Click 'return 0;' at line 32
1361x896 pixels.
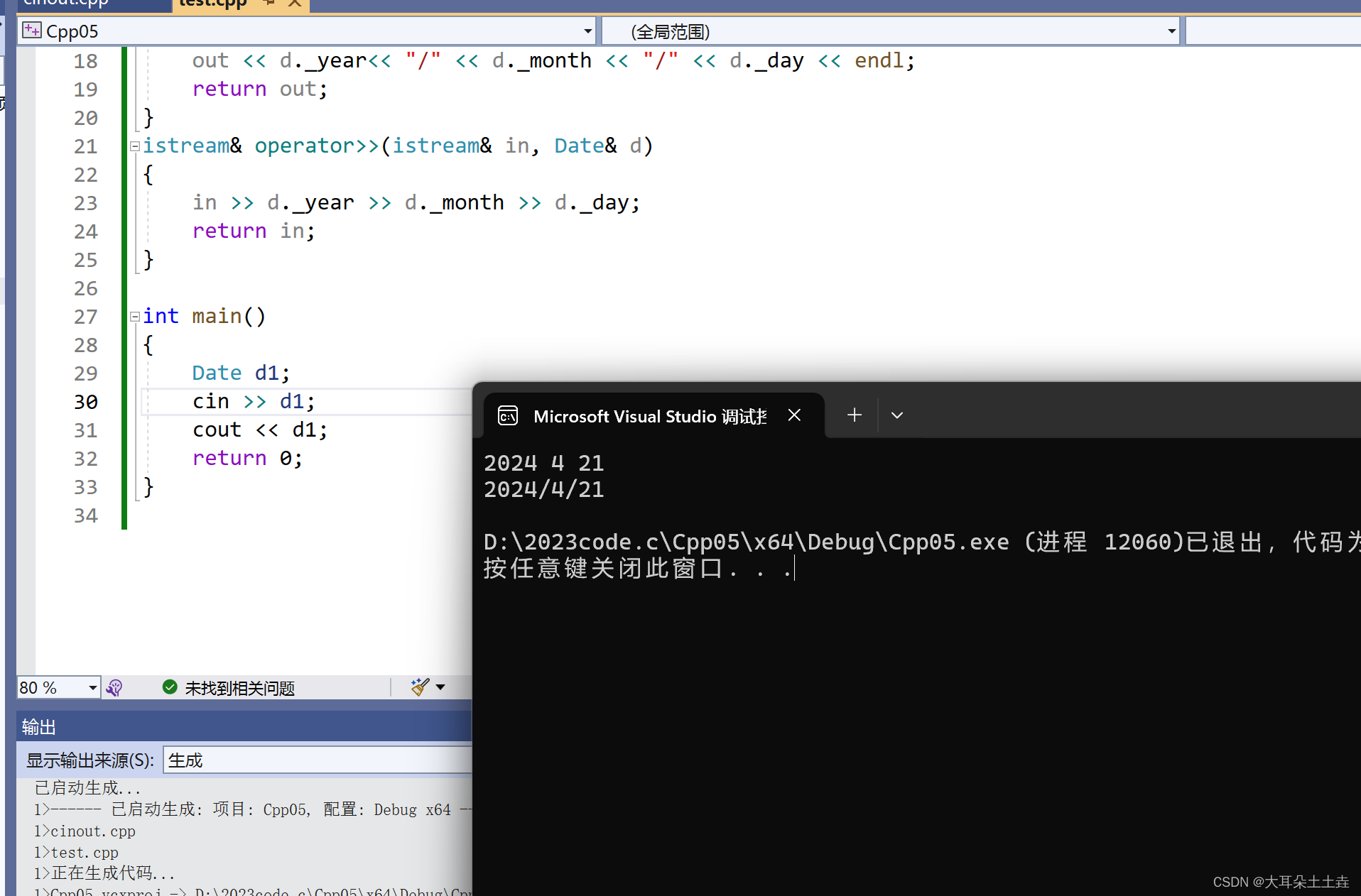pyautogui.click(x=247, y=459)
